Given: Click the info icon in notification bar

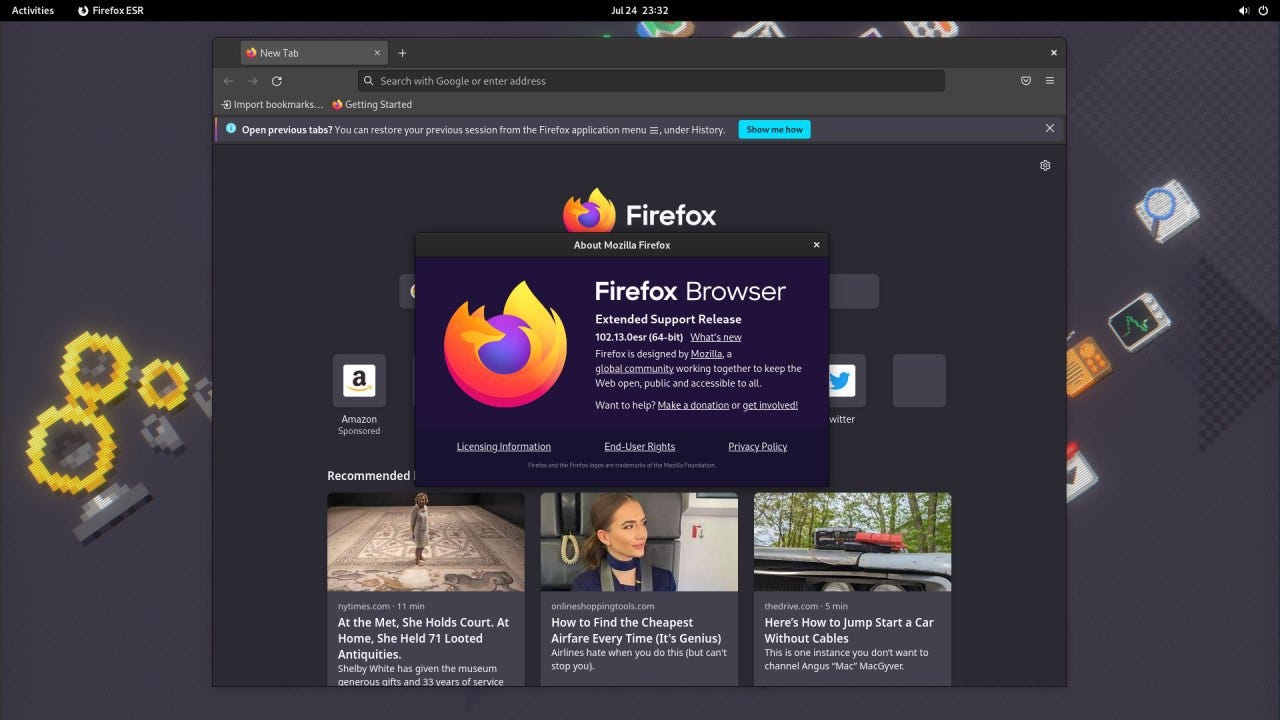Looking at the screenshot, I should pyautogui.click(x=231, y=128).
